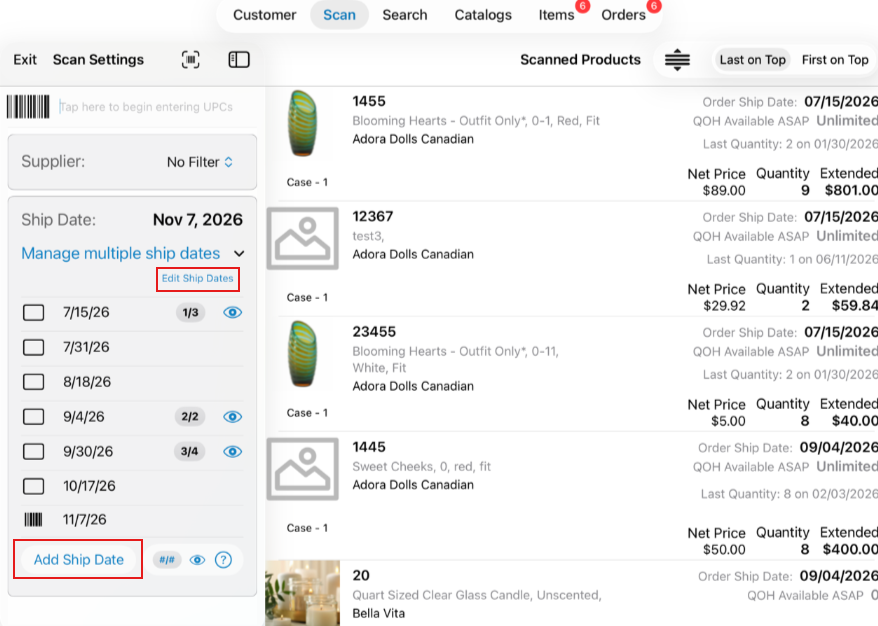The height and width of the screenshot is (626, 878).
Task: Collapse Manage multiple ship dates chevron
Action: point(239,254)
